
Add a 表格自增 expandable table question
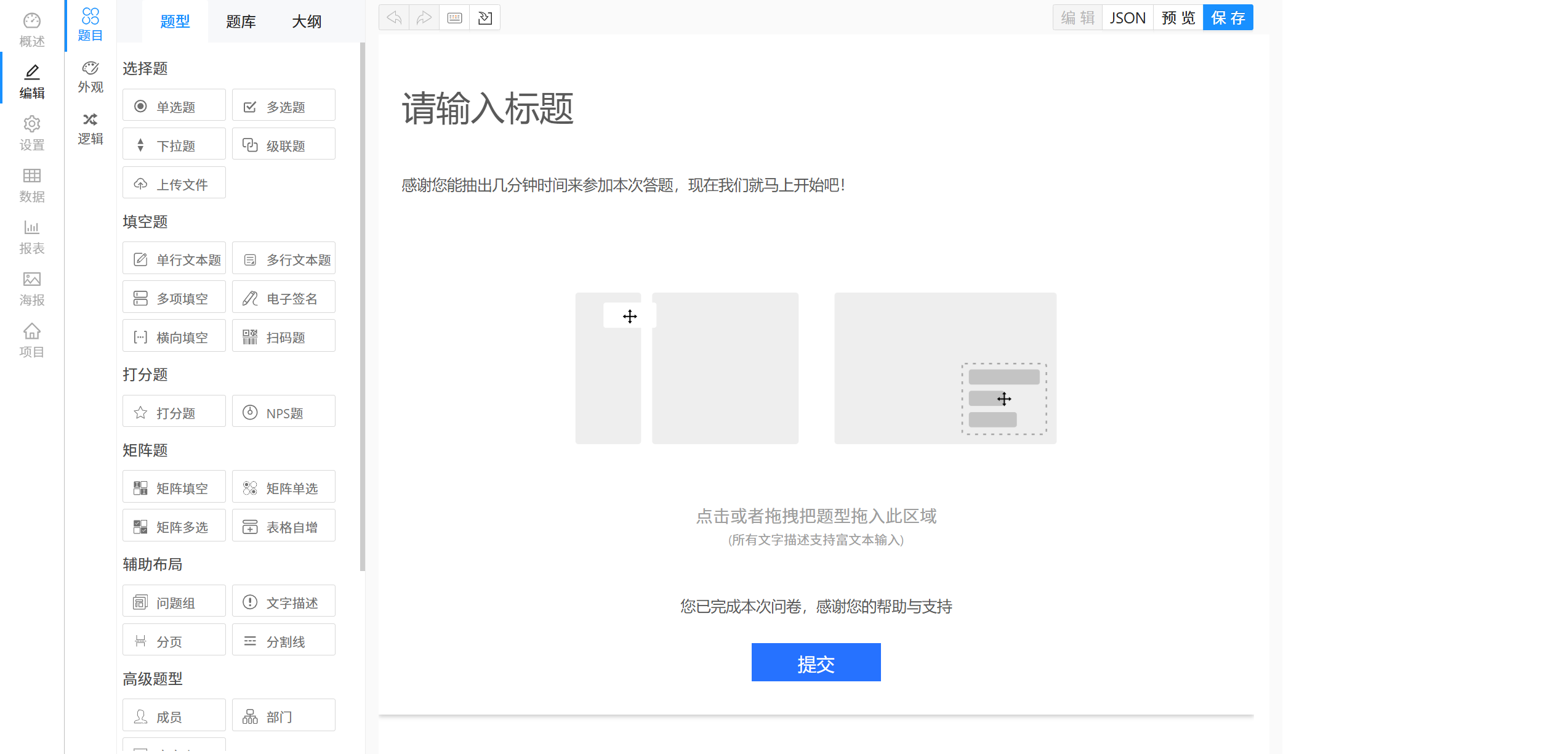(x=284, y=526)
